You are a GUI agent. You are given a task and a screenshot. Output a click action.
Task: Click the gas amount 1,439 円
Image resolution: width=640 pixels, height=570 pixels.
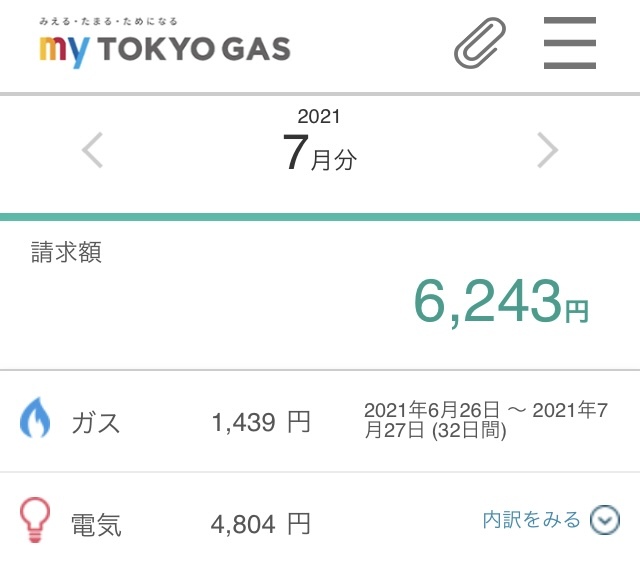261,423
